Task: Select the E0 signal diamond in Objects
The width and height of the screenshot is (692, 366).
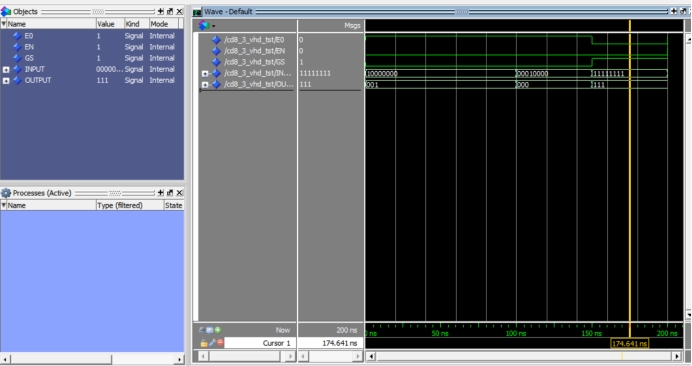Action: tap(17, 36)
